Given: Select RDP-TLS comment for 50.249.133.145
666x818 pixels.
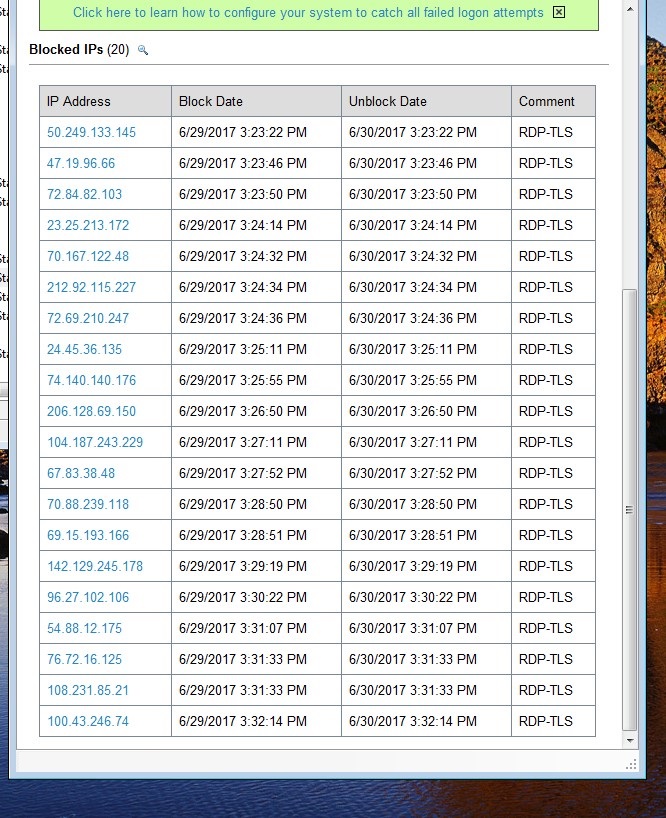Looking at the screenshot, I should 546,133.
